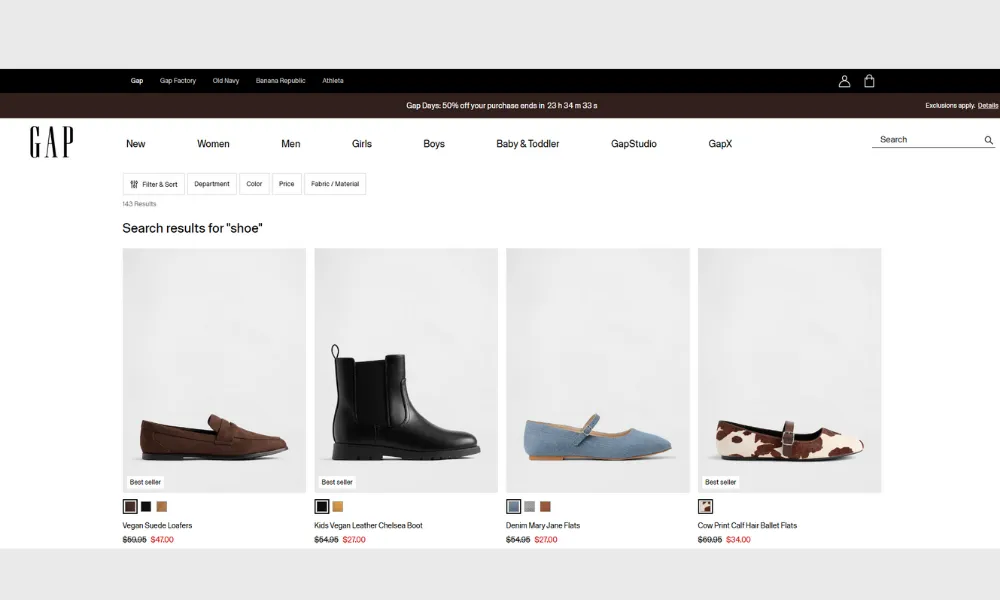
Task: Select the black swatch for Vegan Suede Loafers
Action: pos(146,507)
